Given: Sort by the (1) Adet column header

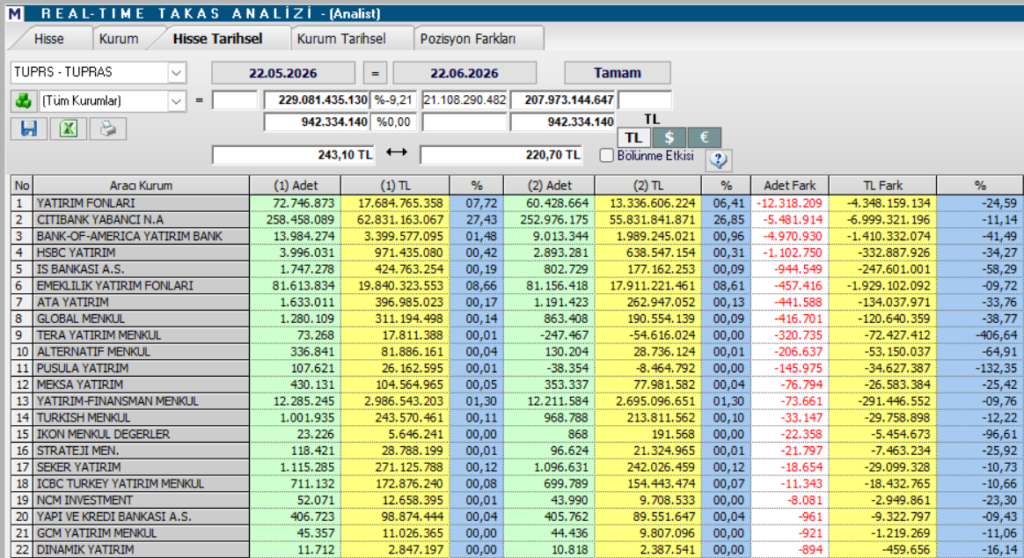Looking at the screenshot, I should tap(295, 186).
